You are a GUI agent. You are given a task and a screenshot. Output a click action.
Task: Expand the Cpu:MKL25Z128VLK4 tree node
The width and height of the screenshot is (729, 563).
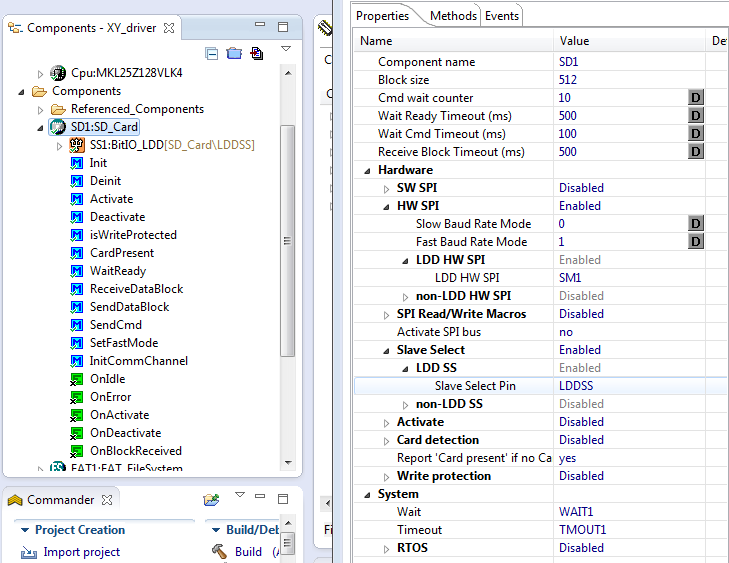tap(40, 74)
